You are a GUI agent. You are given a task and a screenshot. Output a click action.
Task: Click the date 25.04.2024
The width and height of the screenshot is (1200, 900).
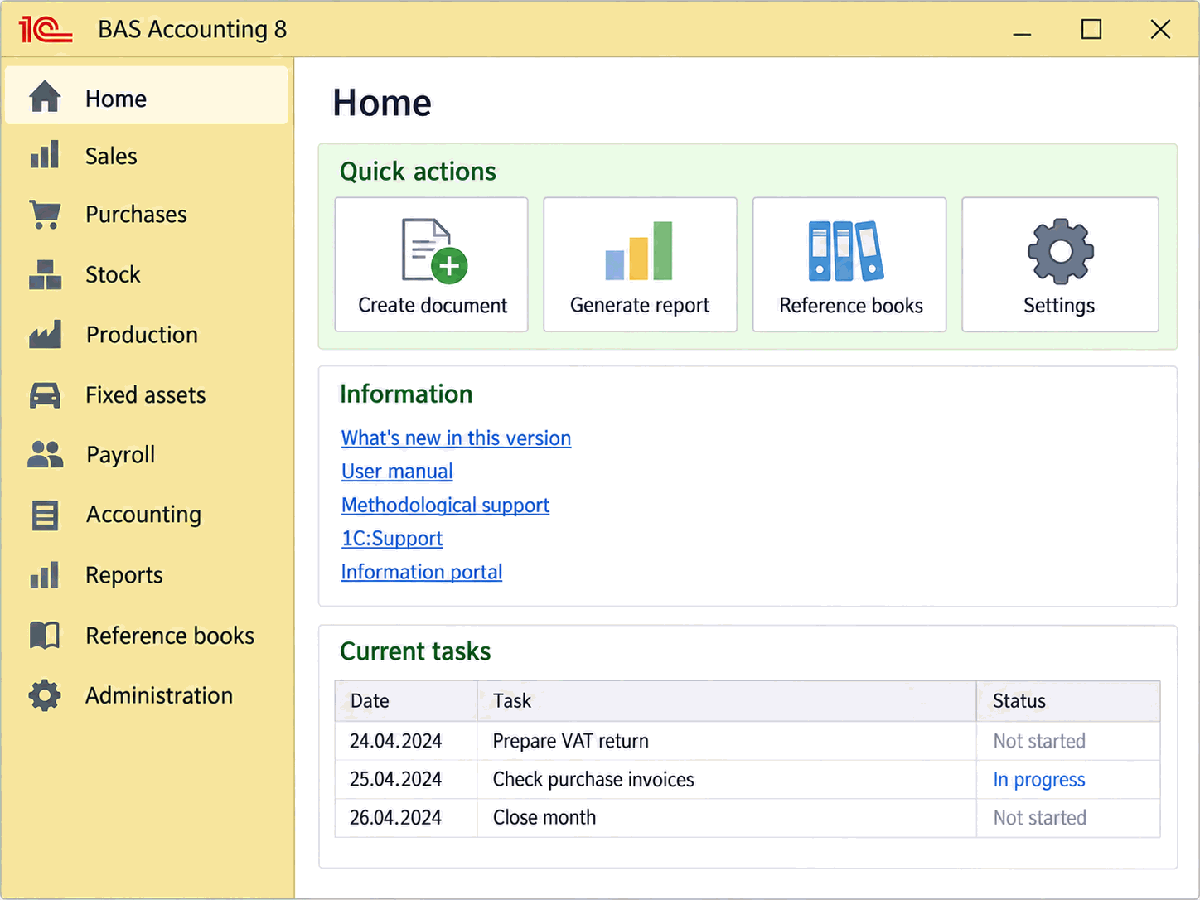point(396,779)
